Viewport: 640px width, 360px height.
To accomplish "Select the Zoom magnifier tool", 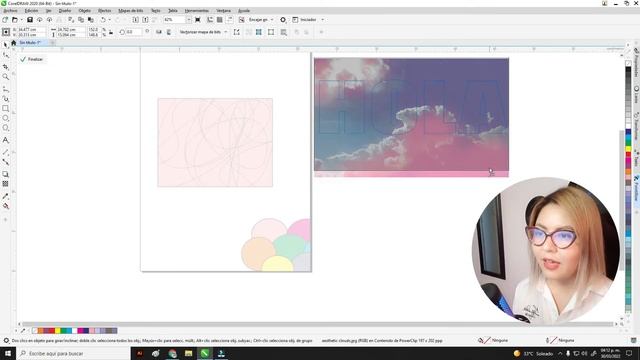I will coord(5,77).
